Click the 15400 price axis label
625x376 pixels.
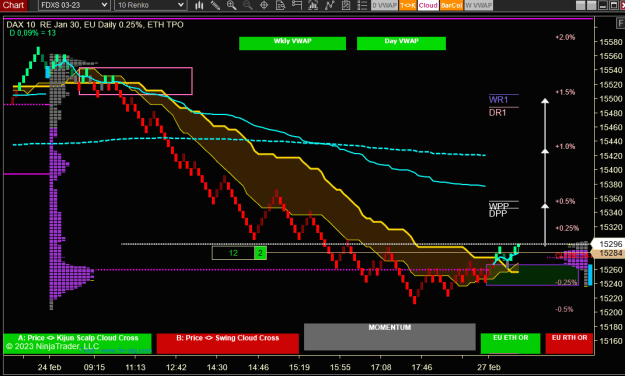[611, 170]
